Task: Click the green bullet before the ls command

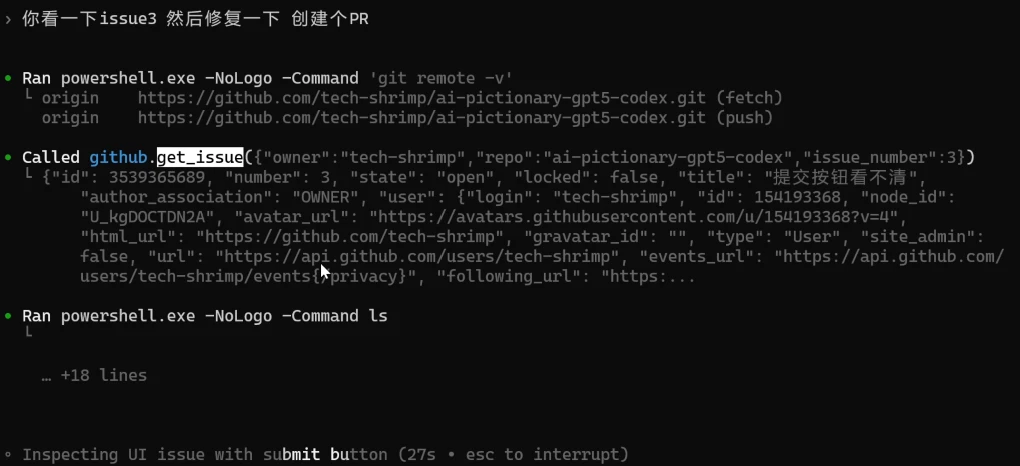Action: [x=8, y=316]
